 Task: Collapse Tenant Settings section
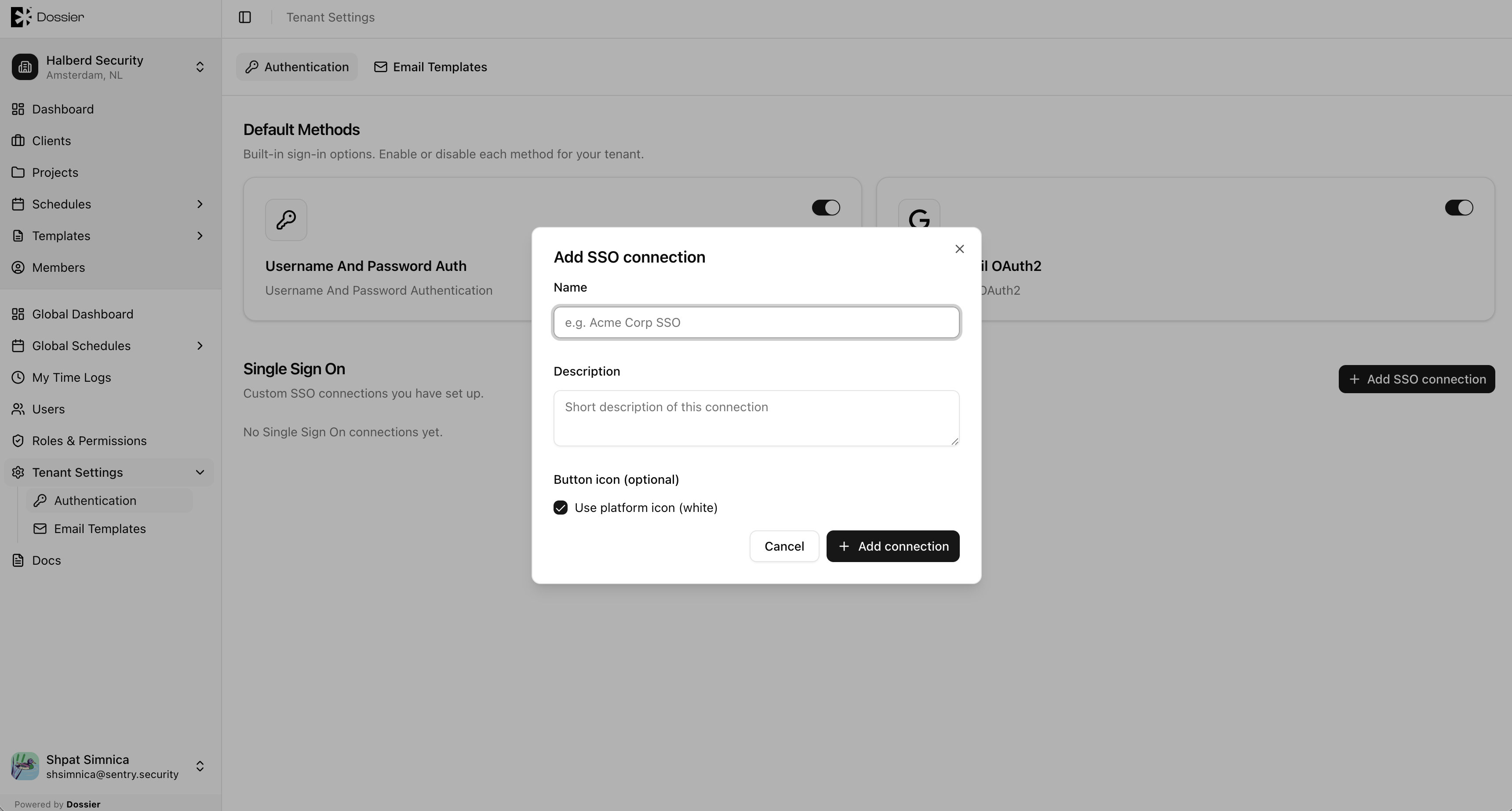tap(200, 473)
